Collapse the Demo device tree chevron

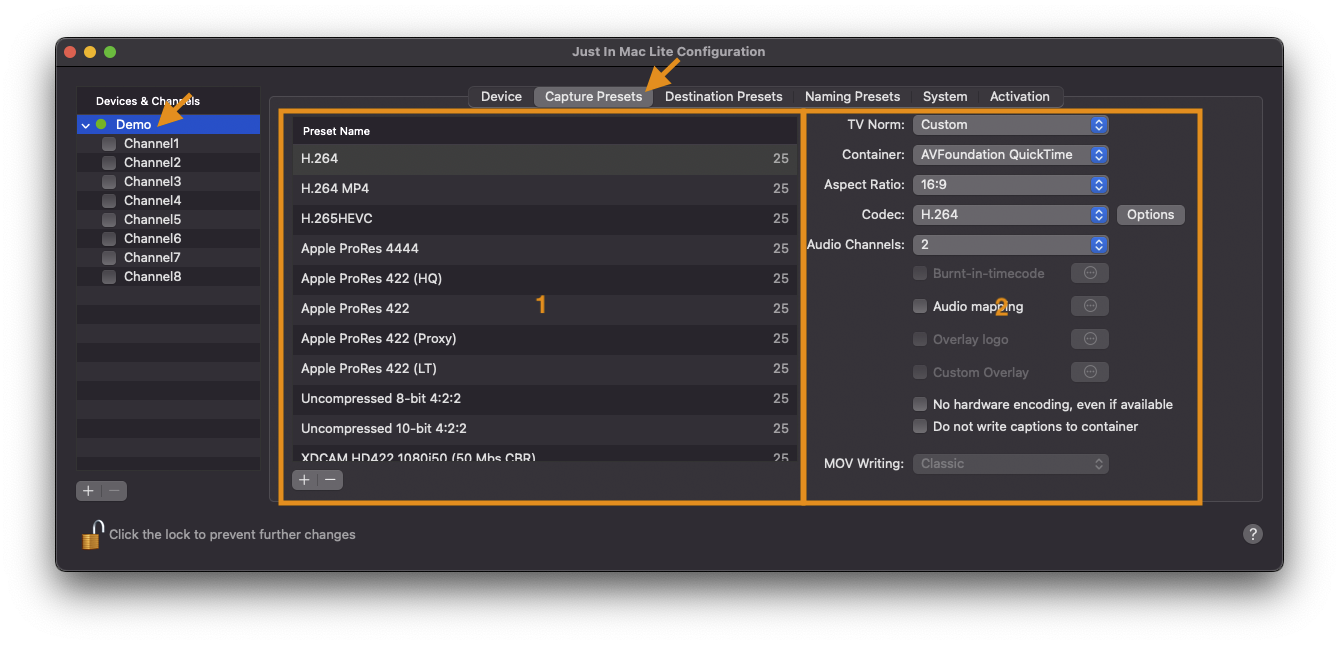[x=86, y=125]
